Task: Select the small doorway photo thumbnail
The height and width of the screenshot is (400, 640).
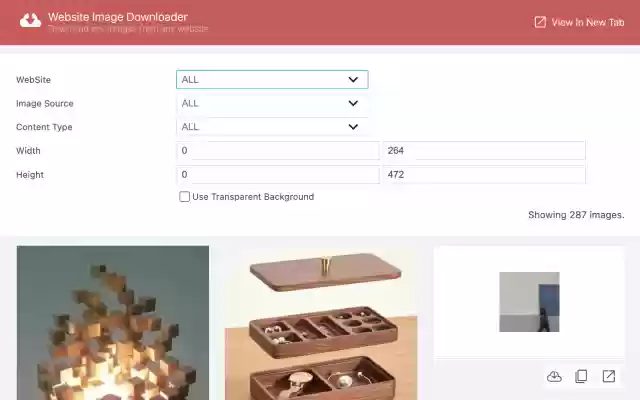Action: click(x=529, y=302)
